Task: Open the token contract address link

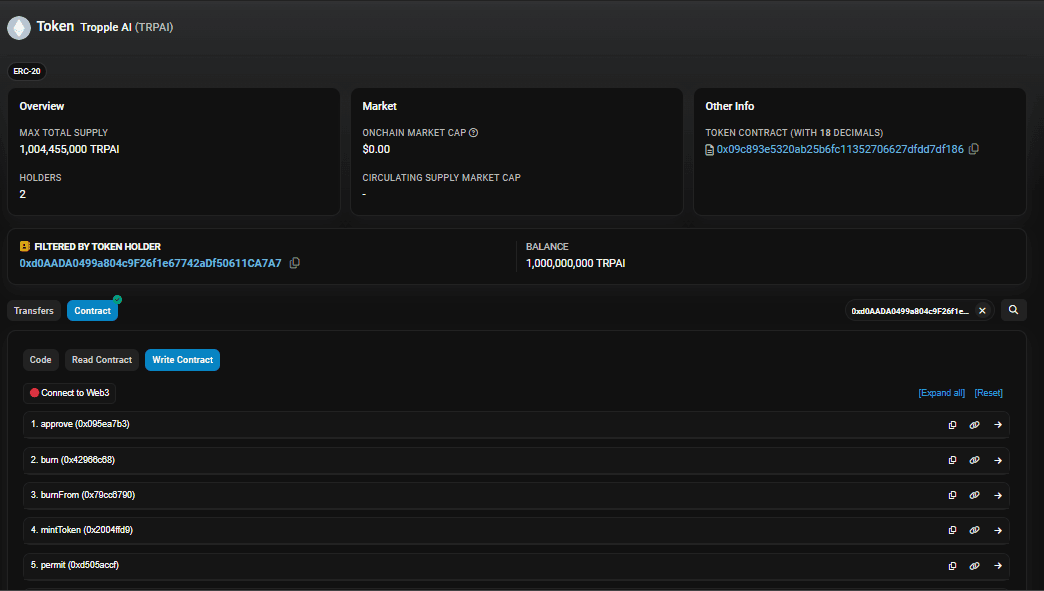Action: click(840, 149)
